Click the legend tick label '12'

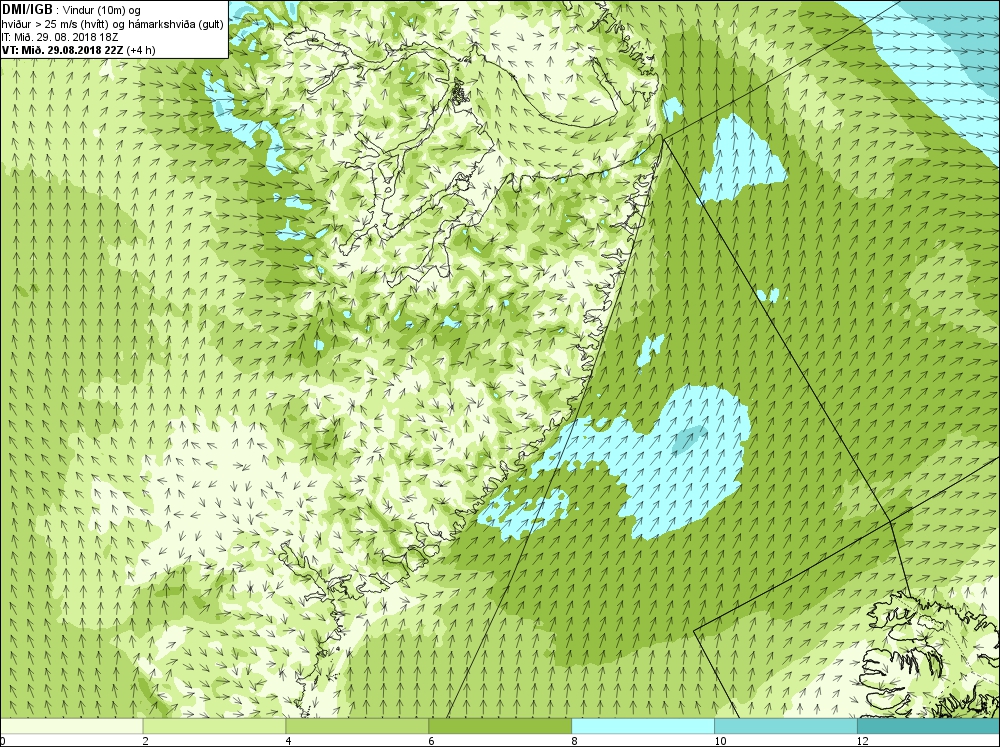click(863, 741)
